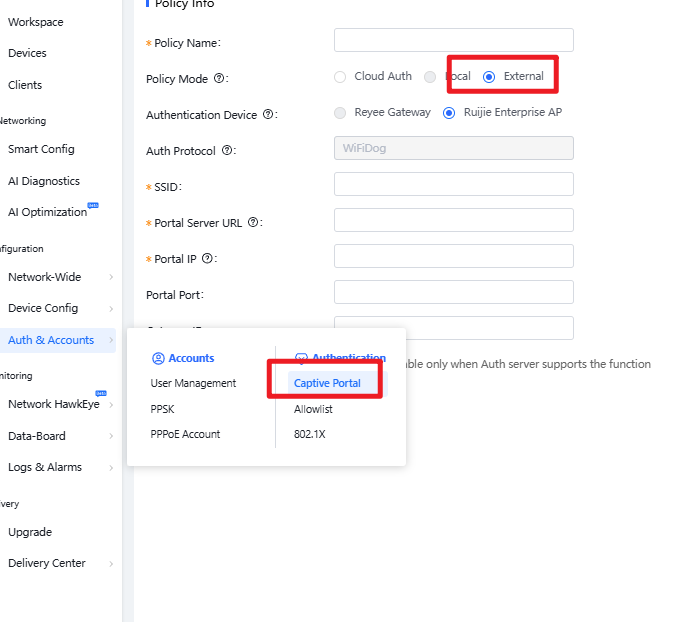Click the Accounts person icon in the flyout
The image size is (683, 622).
157,358
